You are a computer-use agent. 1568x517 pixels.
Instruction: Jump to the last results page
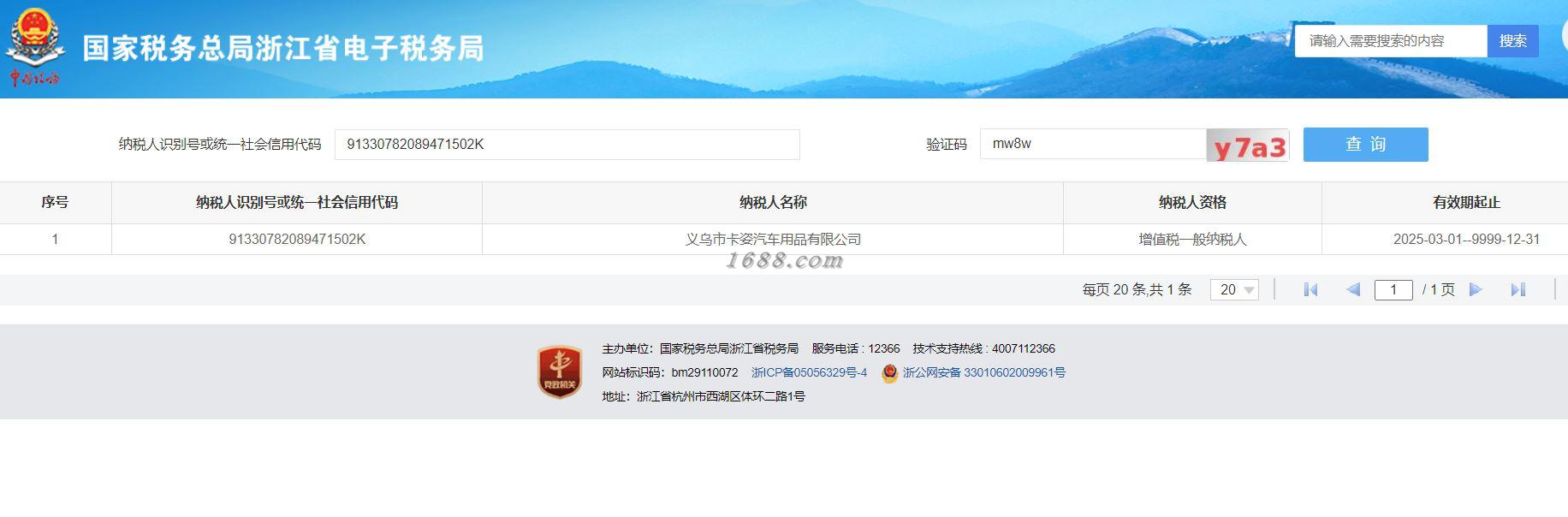coord(1518,290)
